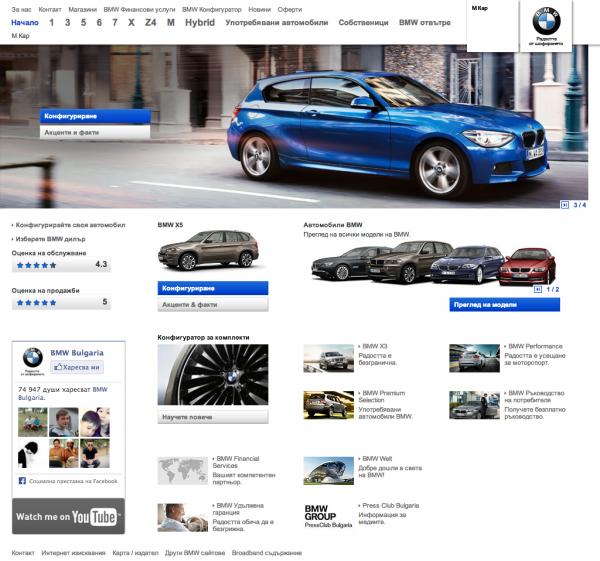Click the BMW roundel logo in the header
600x561 pixels.
[x=546, y=21]
